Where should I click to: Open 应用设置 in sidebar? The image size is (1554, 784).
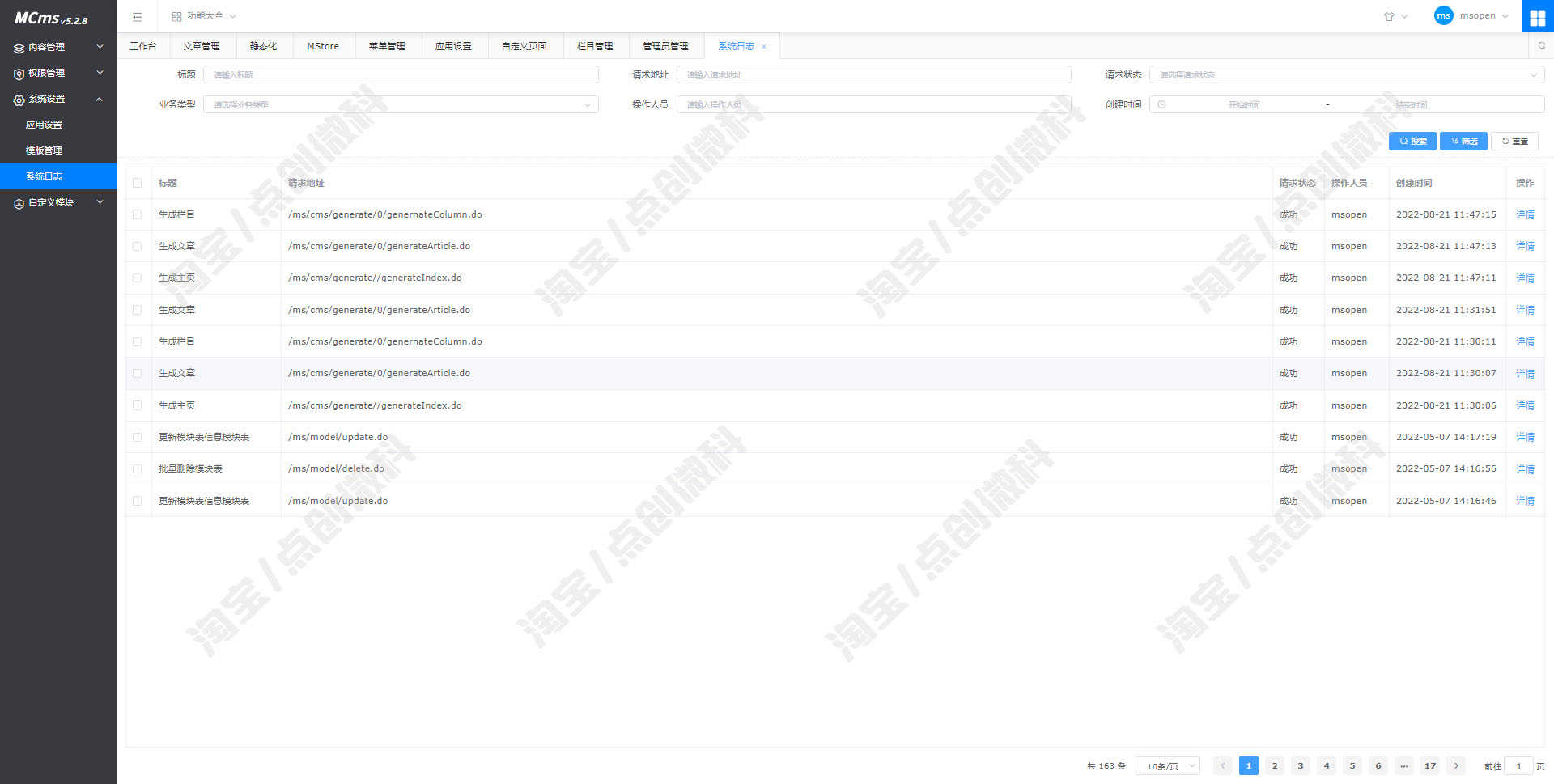point(58,125)
